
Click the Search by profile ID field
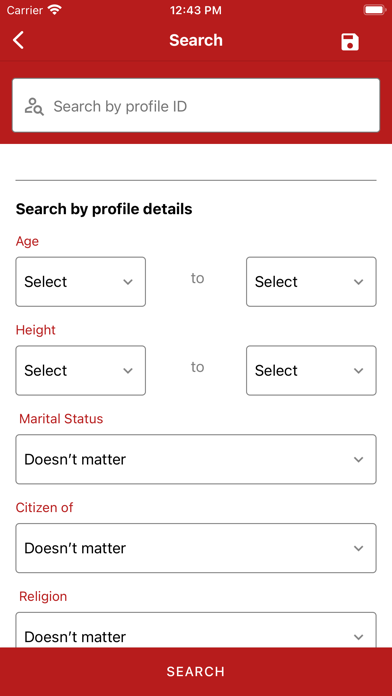tap(196, 105)
